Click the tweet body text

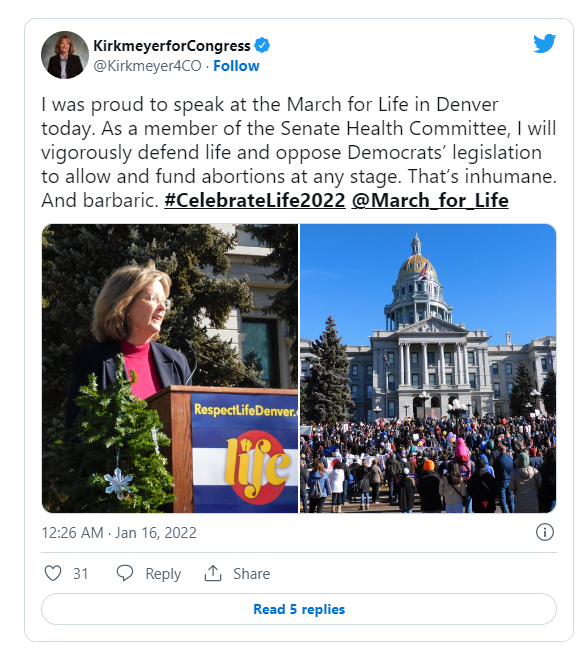(x=299, y=152)
